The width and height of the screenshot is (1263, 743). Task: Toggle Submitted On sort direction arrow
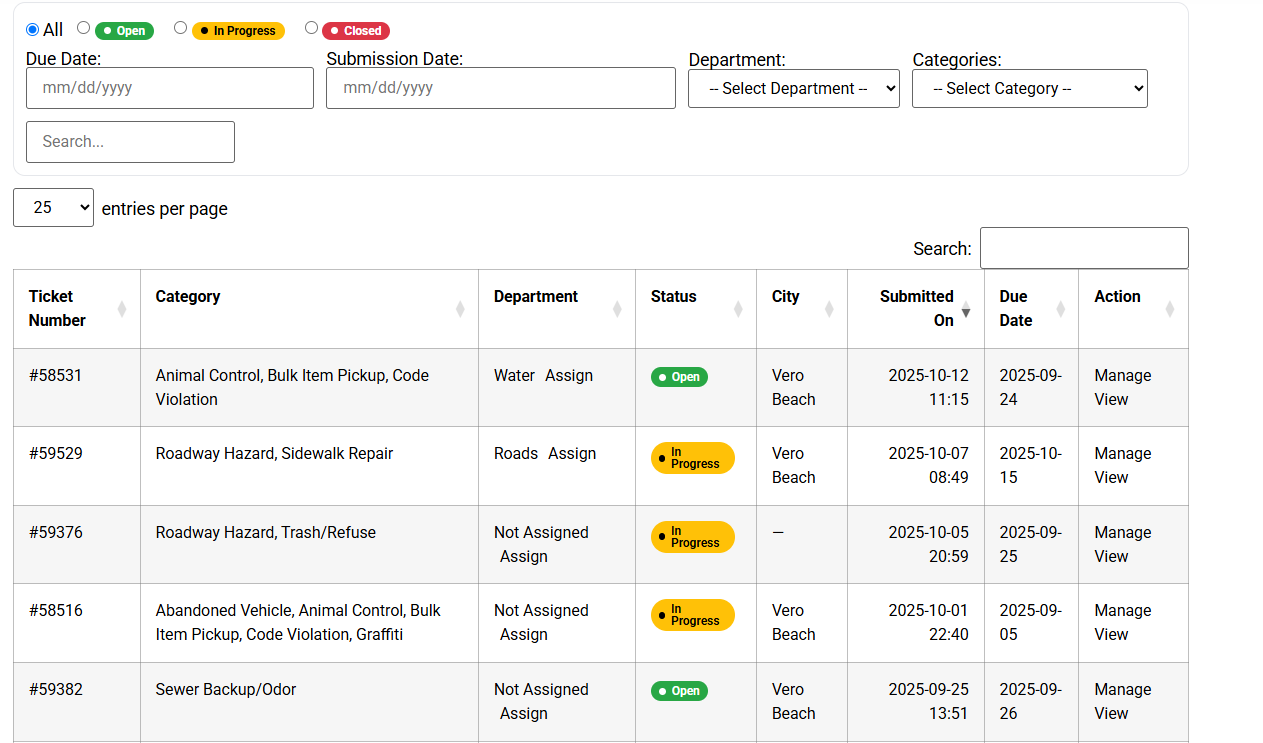[x=966, y=312]
